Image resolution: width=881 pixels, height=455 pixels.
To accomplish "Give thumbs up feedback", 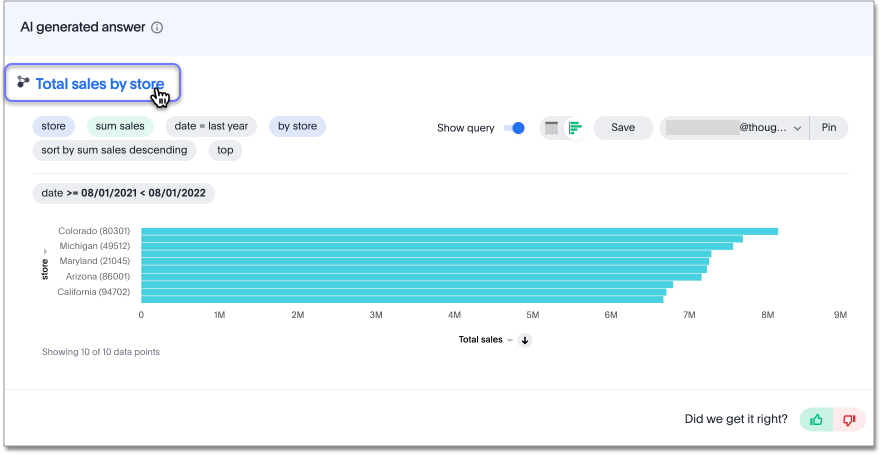I will [817, 419].
